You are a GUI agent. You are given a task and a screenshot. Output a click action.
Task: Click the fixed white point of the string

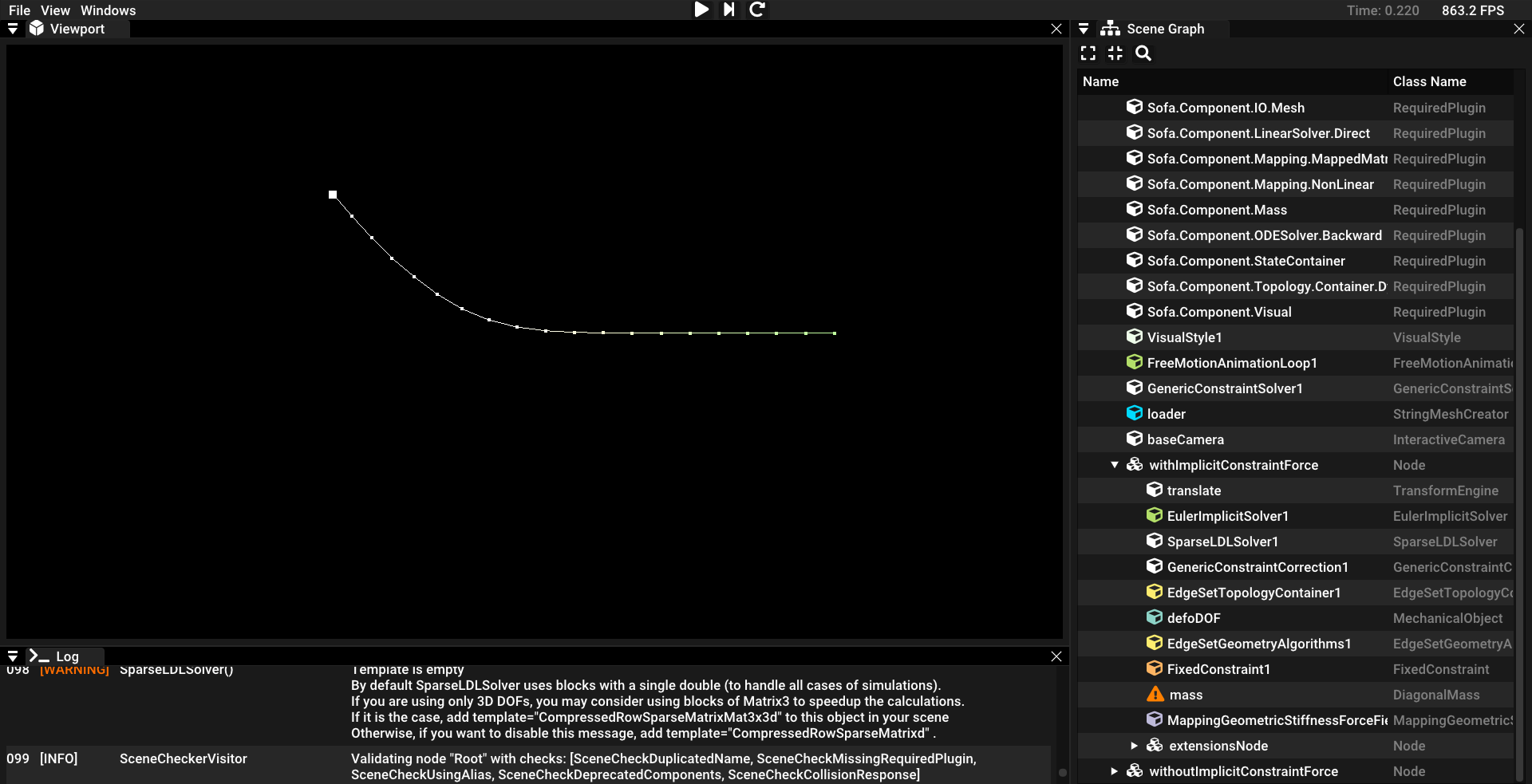coord(333,195)
